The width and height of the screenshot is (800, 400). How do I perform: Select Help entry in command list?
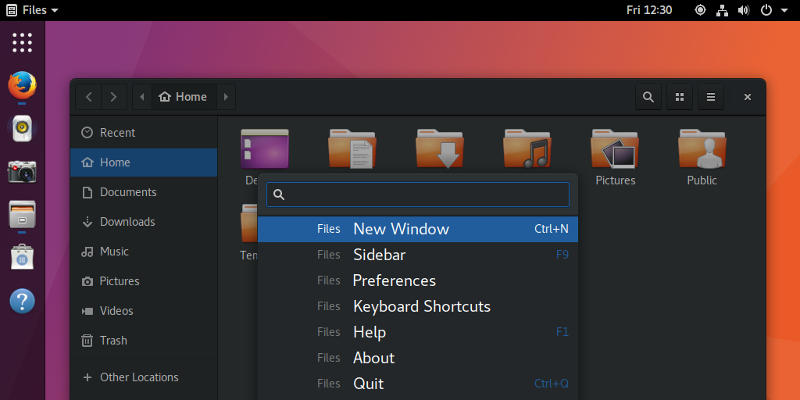click(x=418, y=332)
